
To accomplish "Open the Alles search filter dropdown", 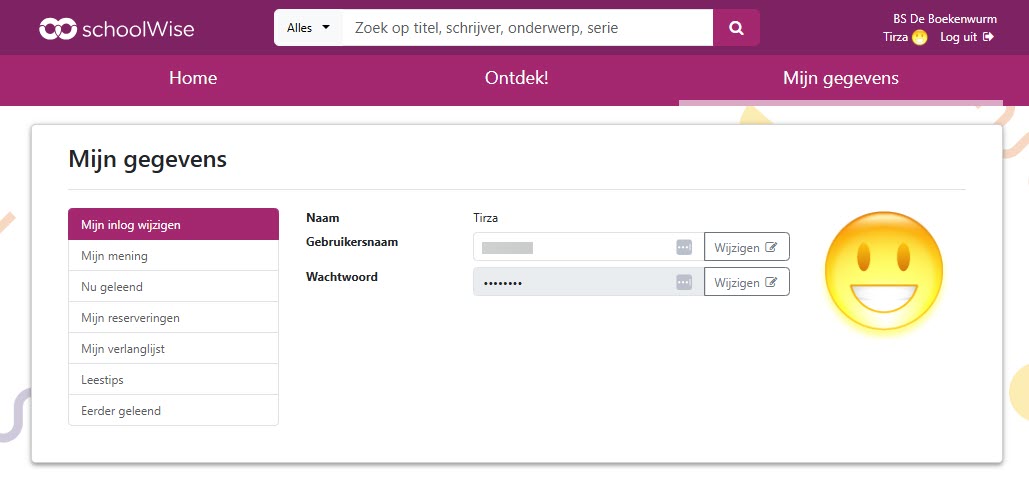I will click(308, 28).
